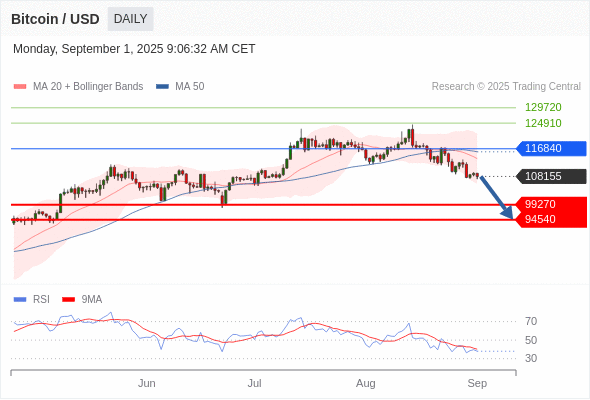Click the 9MA red legend swatch

point(68,300)
